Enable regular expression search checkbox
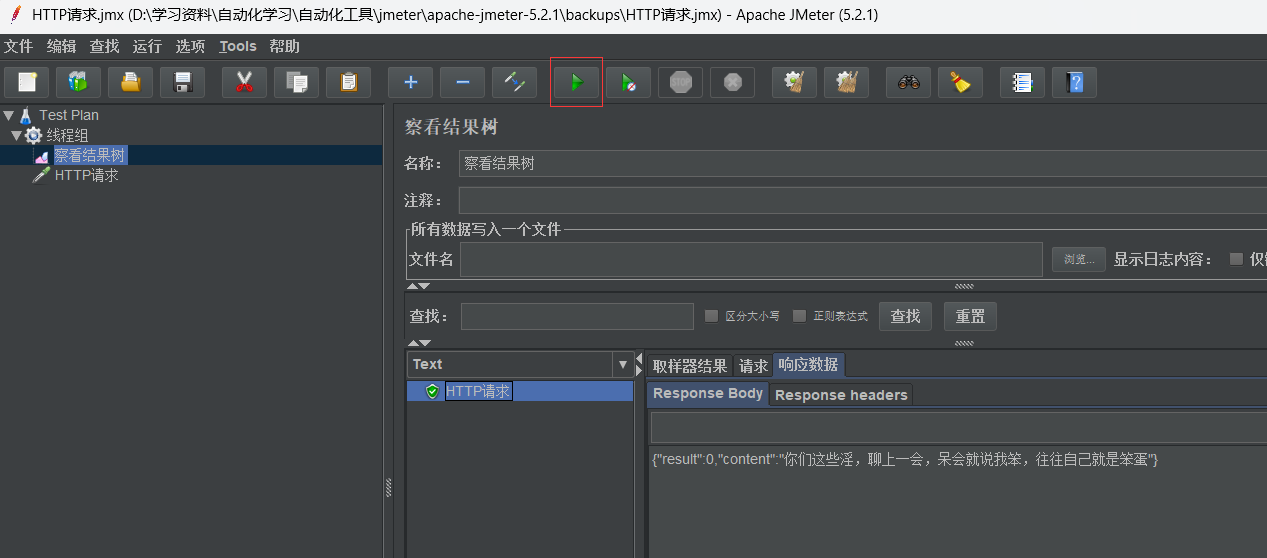This screenshot has height=558, width=1267. [799, 316]
